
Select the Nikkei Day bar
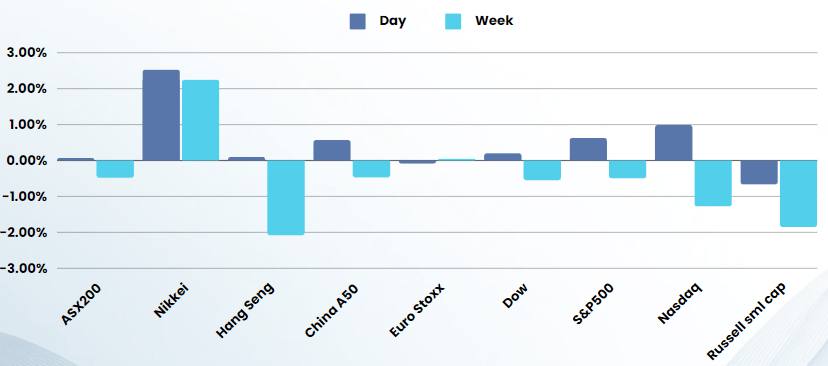161,115
